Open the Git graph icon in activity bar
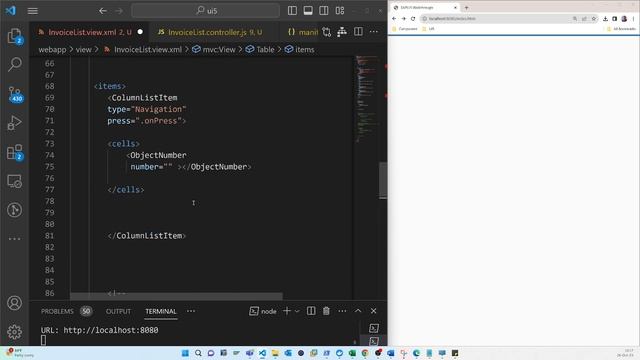 click(x=15, y=210)
